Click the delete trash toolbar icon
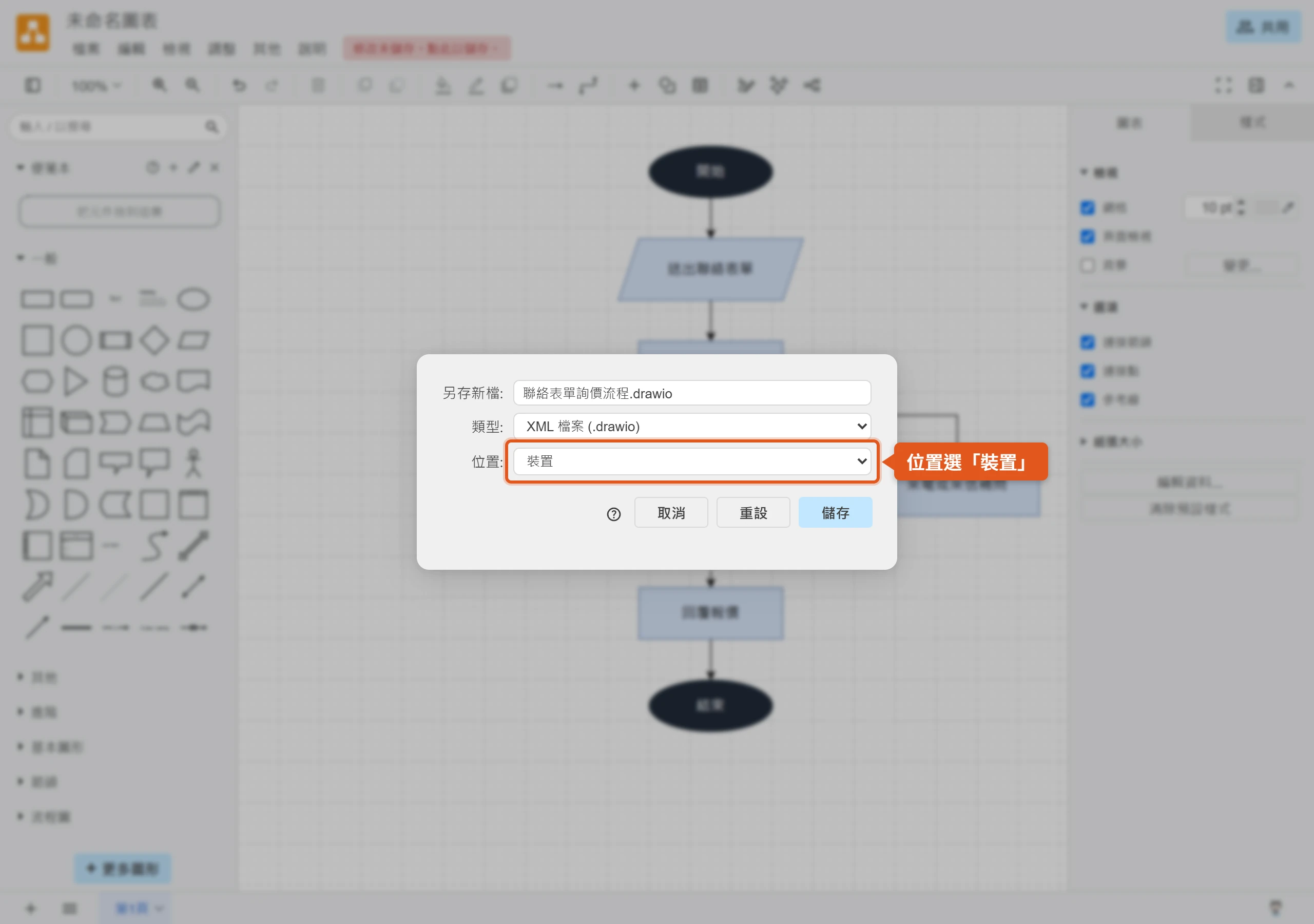Screen dimensions: 1314x924 coord(318,85)
